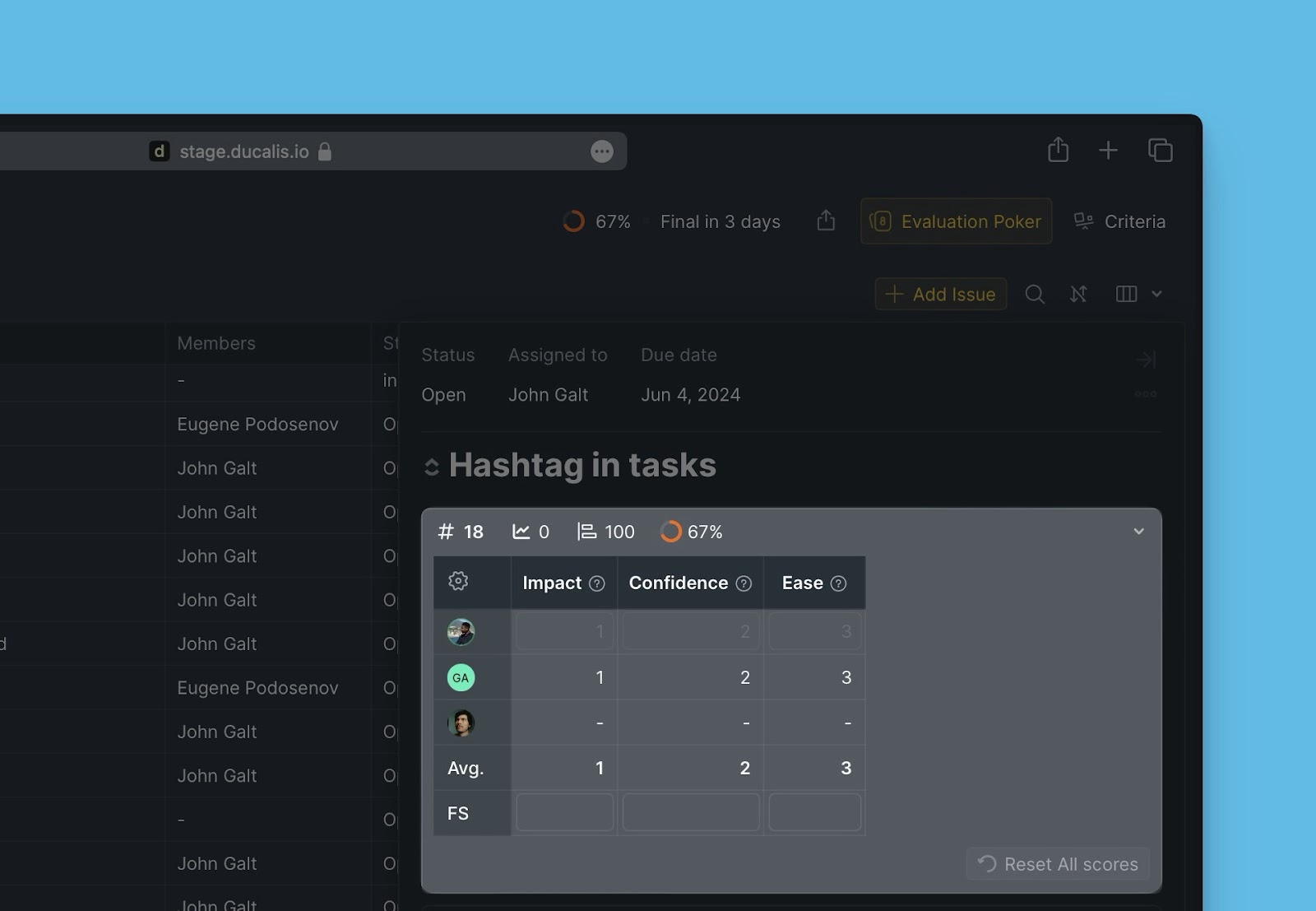
Task: Click the sorting arrows icon
Action: point(1078,294)
